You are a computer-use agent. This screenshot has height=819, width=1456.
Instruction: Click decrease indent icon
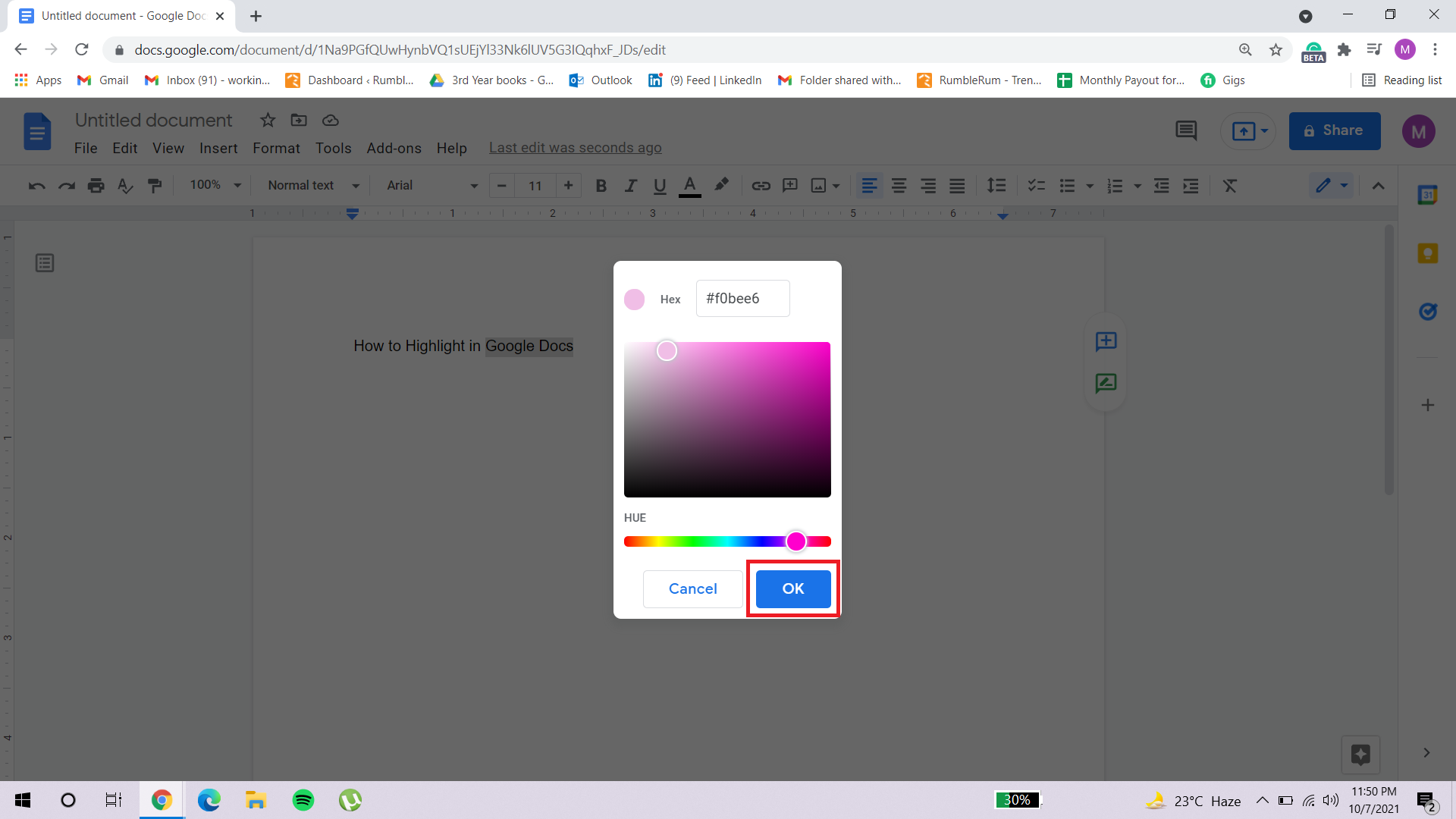tap(1162, 186)
